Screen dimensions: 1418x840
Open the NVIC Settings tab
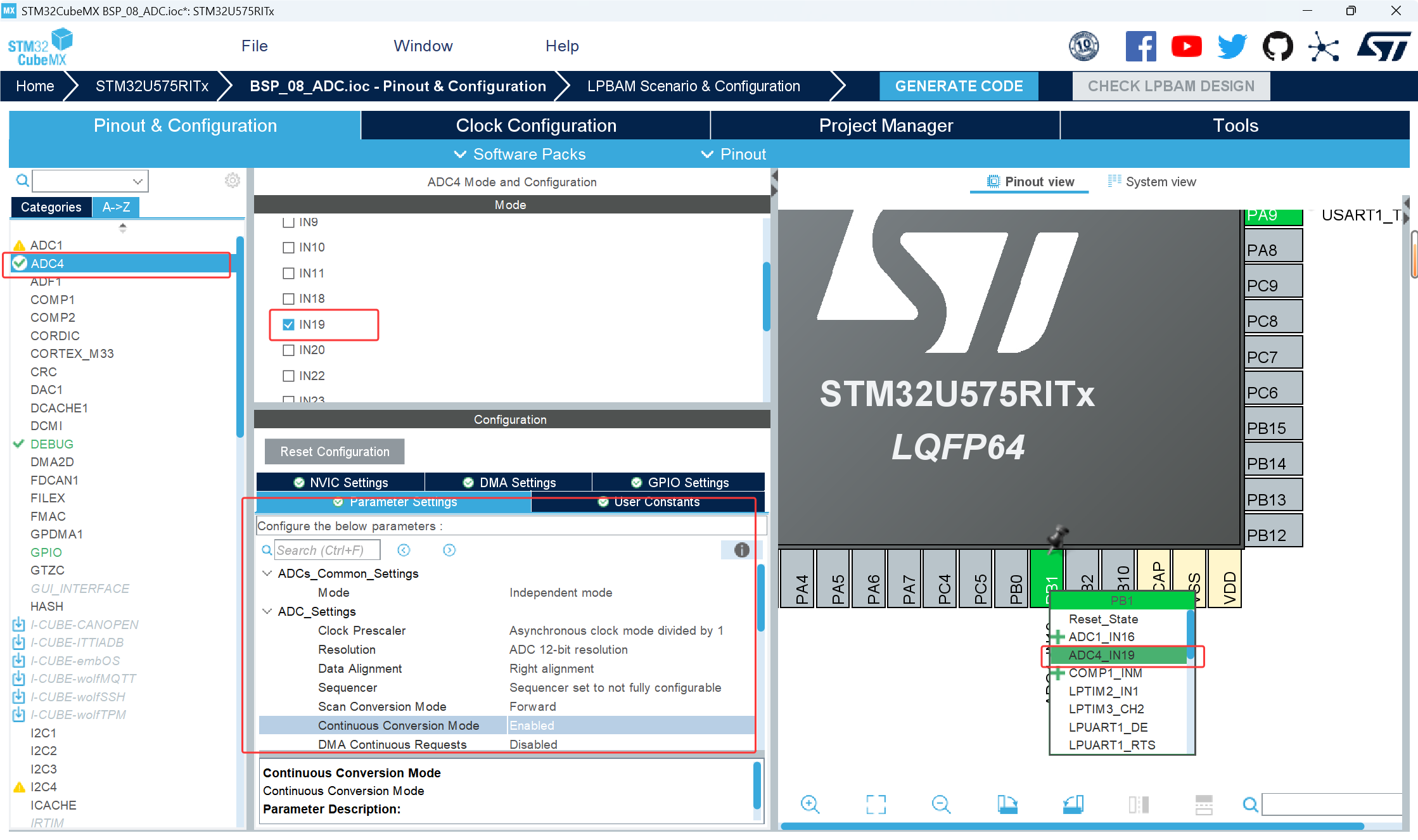(x=341, y=482)
